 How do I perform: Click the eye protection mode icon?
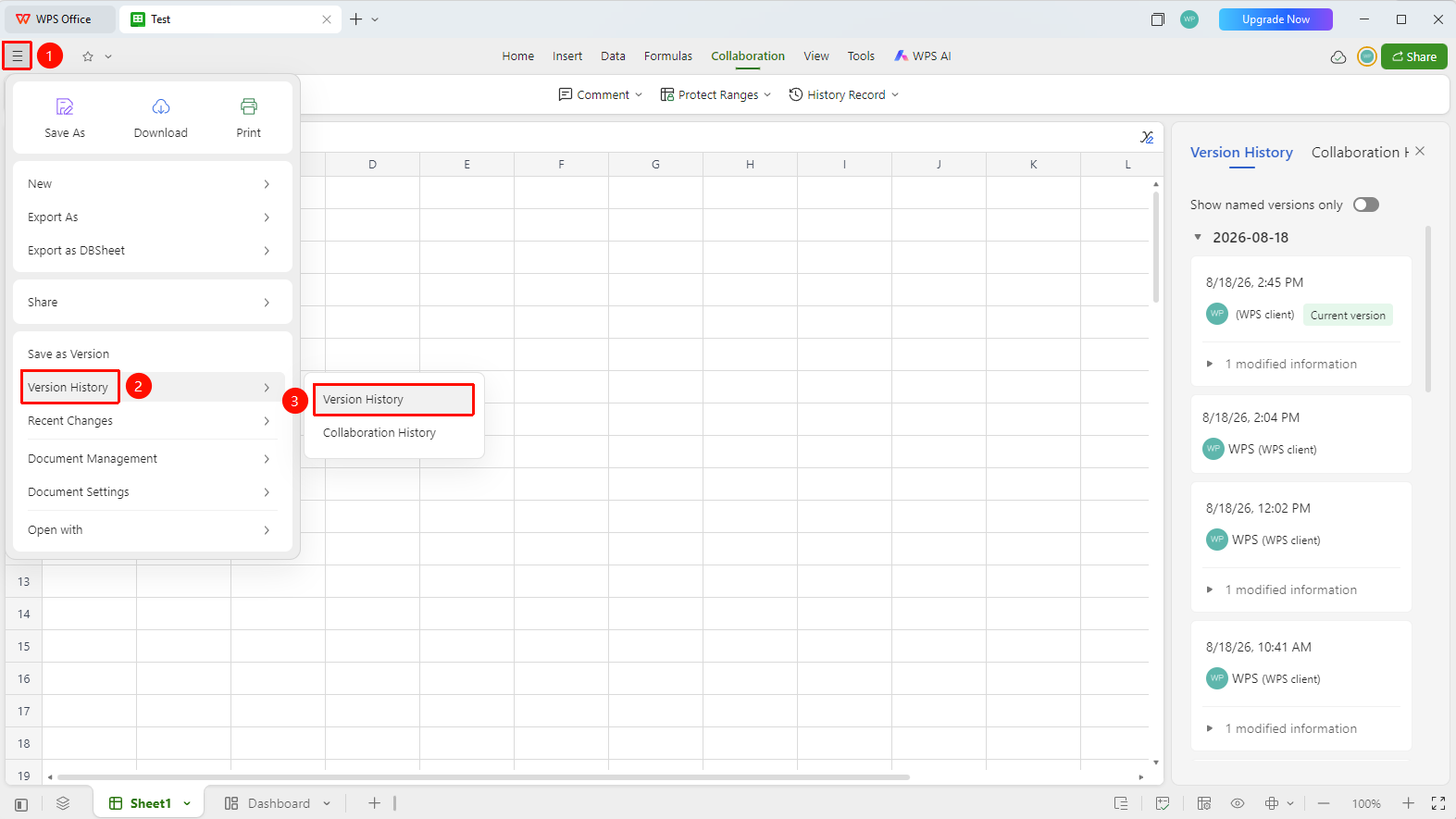pyautogui.click(x=1238, y=803)
